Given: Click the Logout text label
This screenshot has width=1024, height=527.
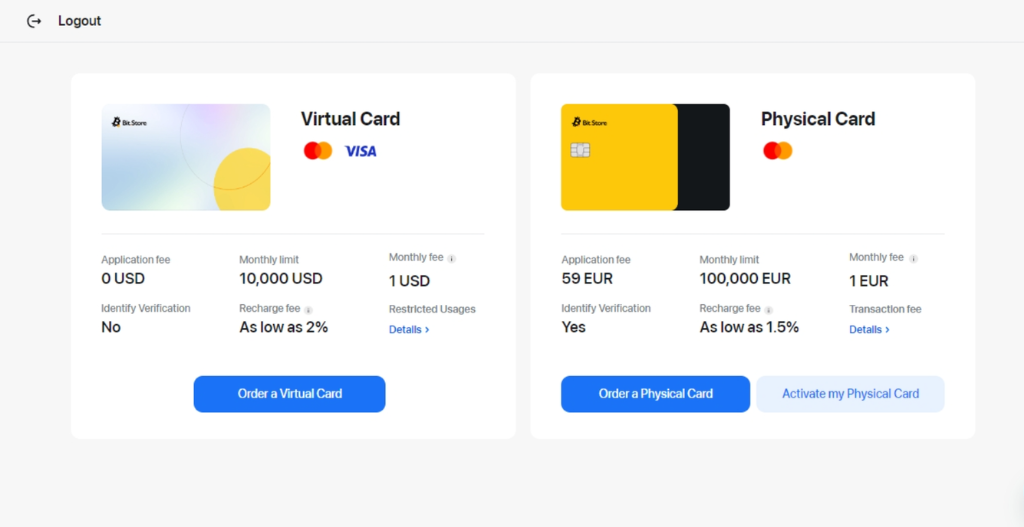Looking at the screenshot, I should 79,21.
